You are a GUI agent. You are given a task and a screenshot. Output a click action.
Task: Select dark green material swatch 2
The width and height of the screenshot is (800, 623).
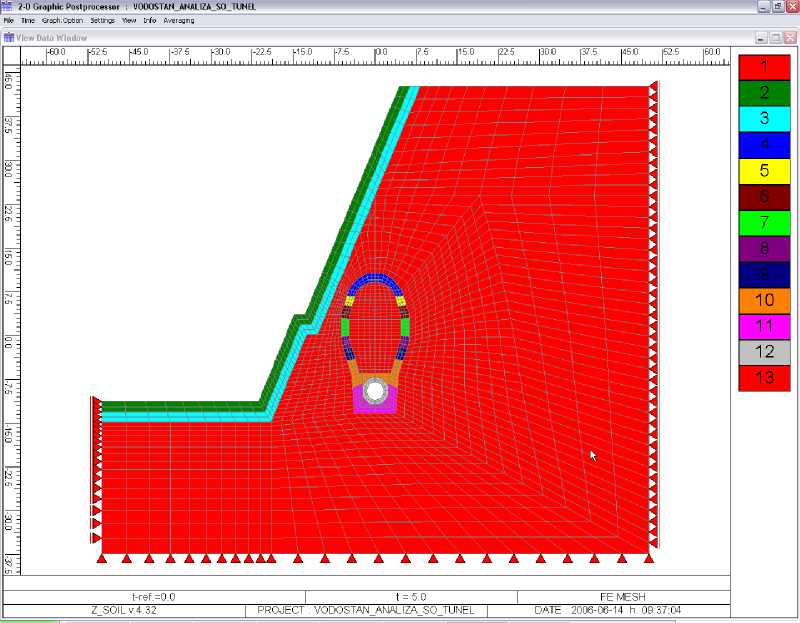764,93
